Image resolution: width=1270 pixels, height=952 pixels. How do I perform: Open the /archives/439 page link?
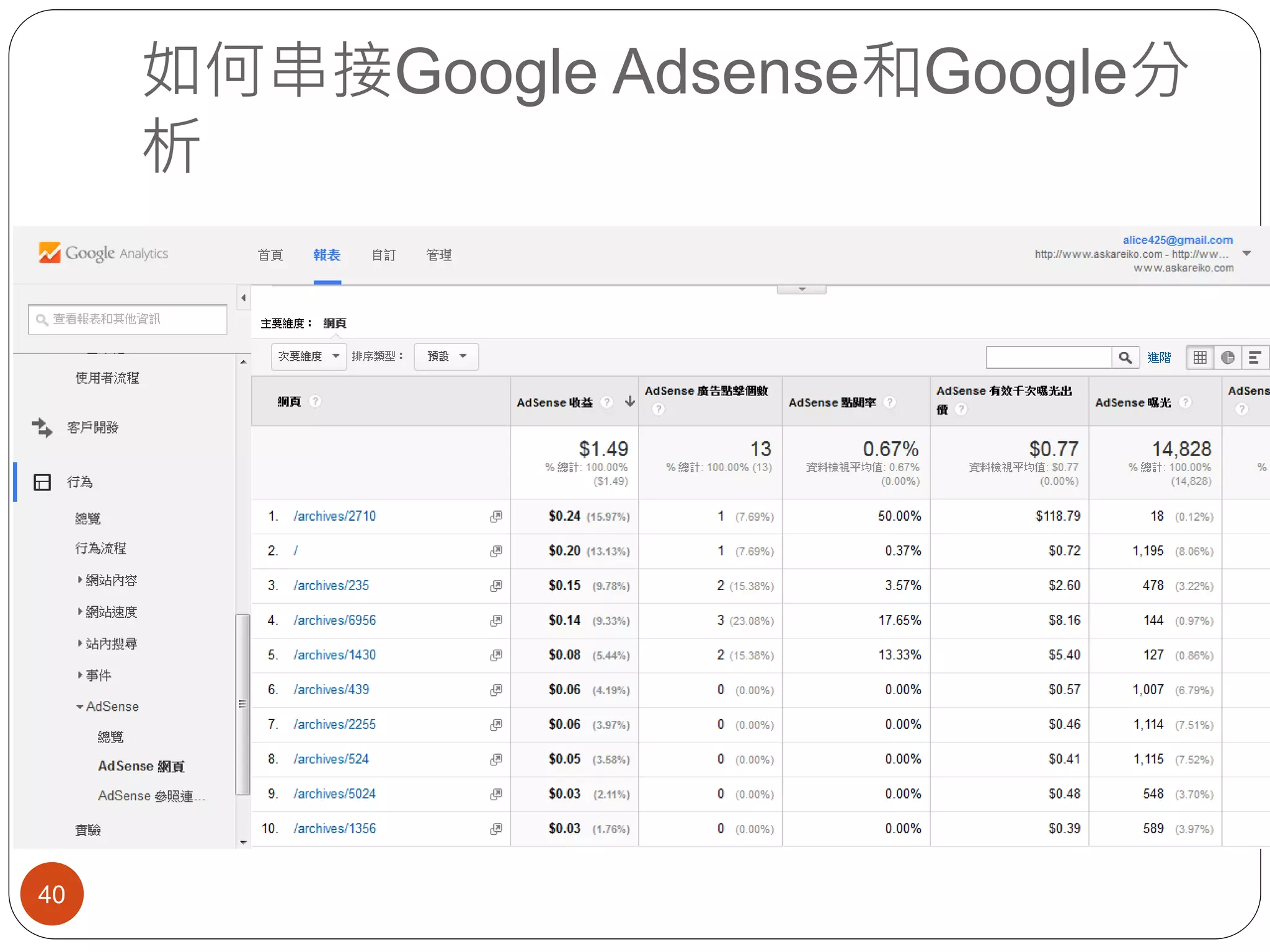click(x=331, y=690)
